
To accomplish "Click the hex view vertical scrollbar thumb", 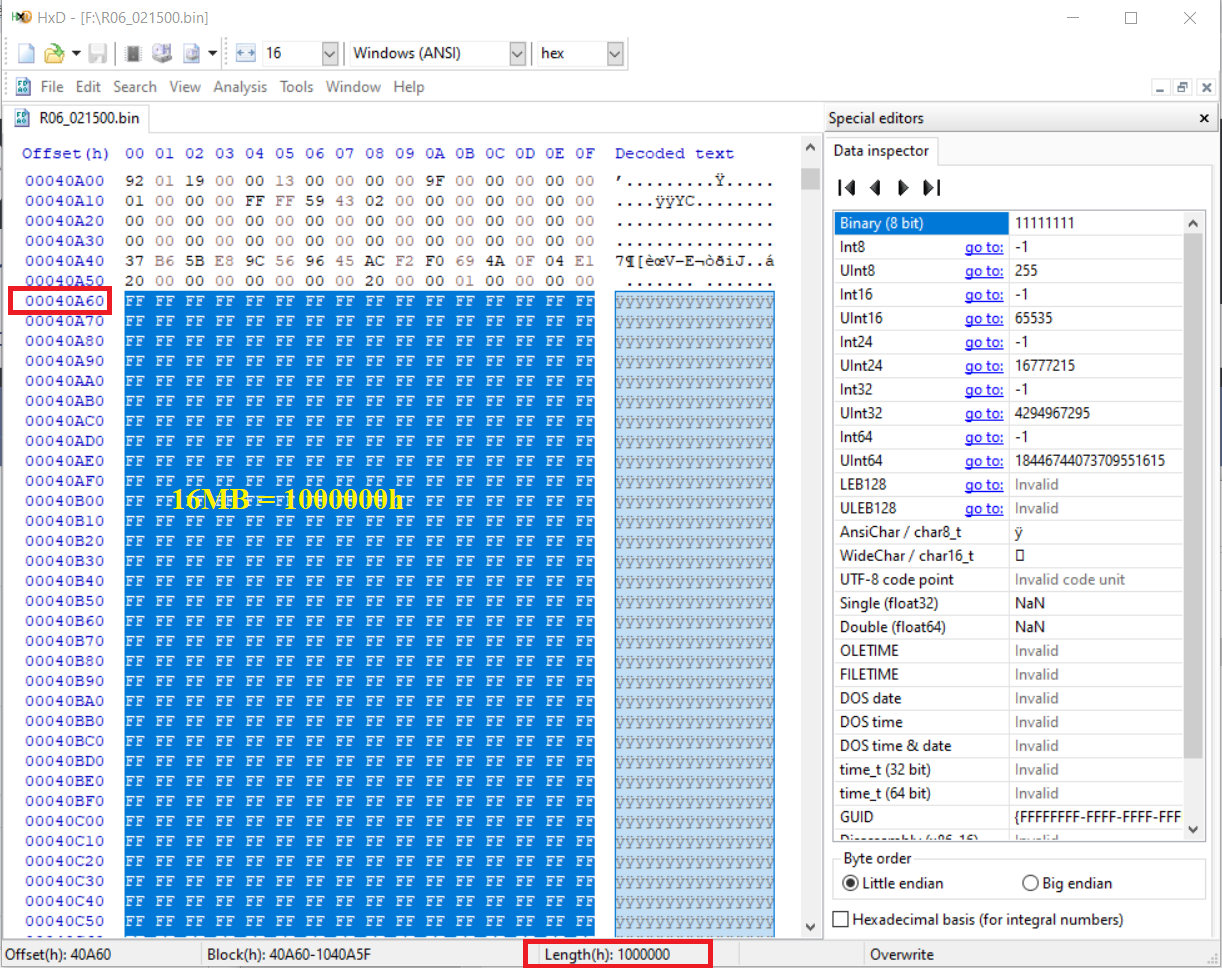I will click(x=809, y=180).
